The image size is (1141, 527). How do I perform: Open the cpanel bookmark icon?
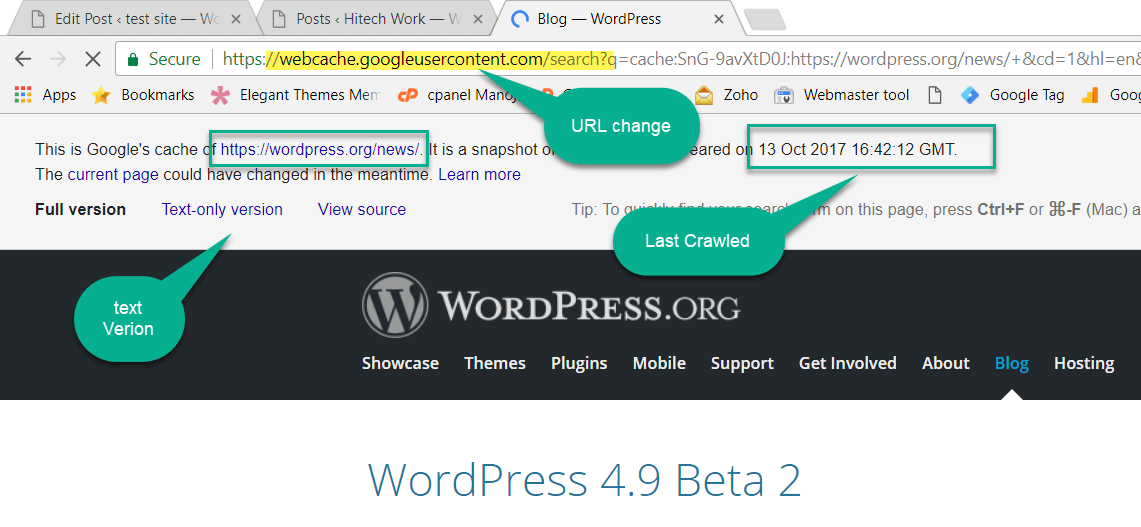click(408, 95)
